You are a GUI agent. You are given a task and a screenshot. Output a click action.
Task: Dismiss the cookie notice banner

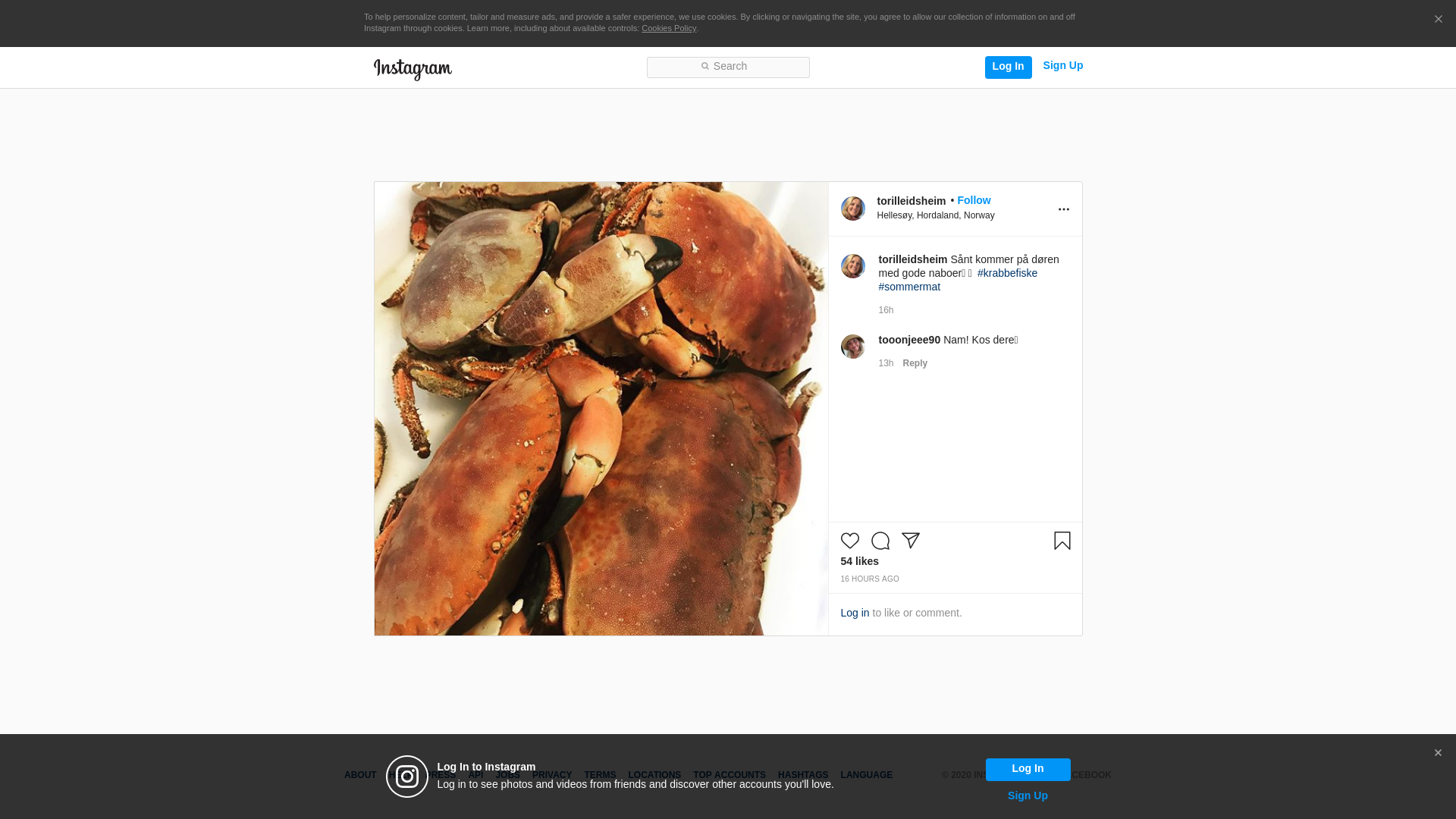[1438, 19]
